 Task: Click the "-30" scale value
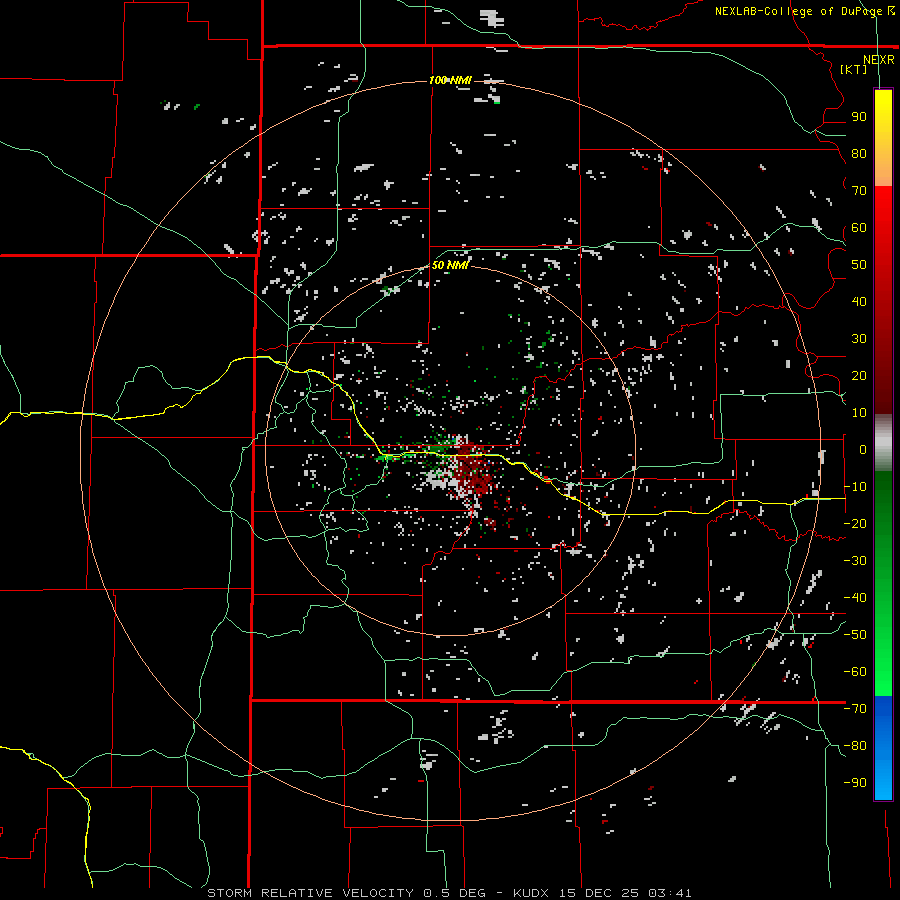tap(855, 561)
